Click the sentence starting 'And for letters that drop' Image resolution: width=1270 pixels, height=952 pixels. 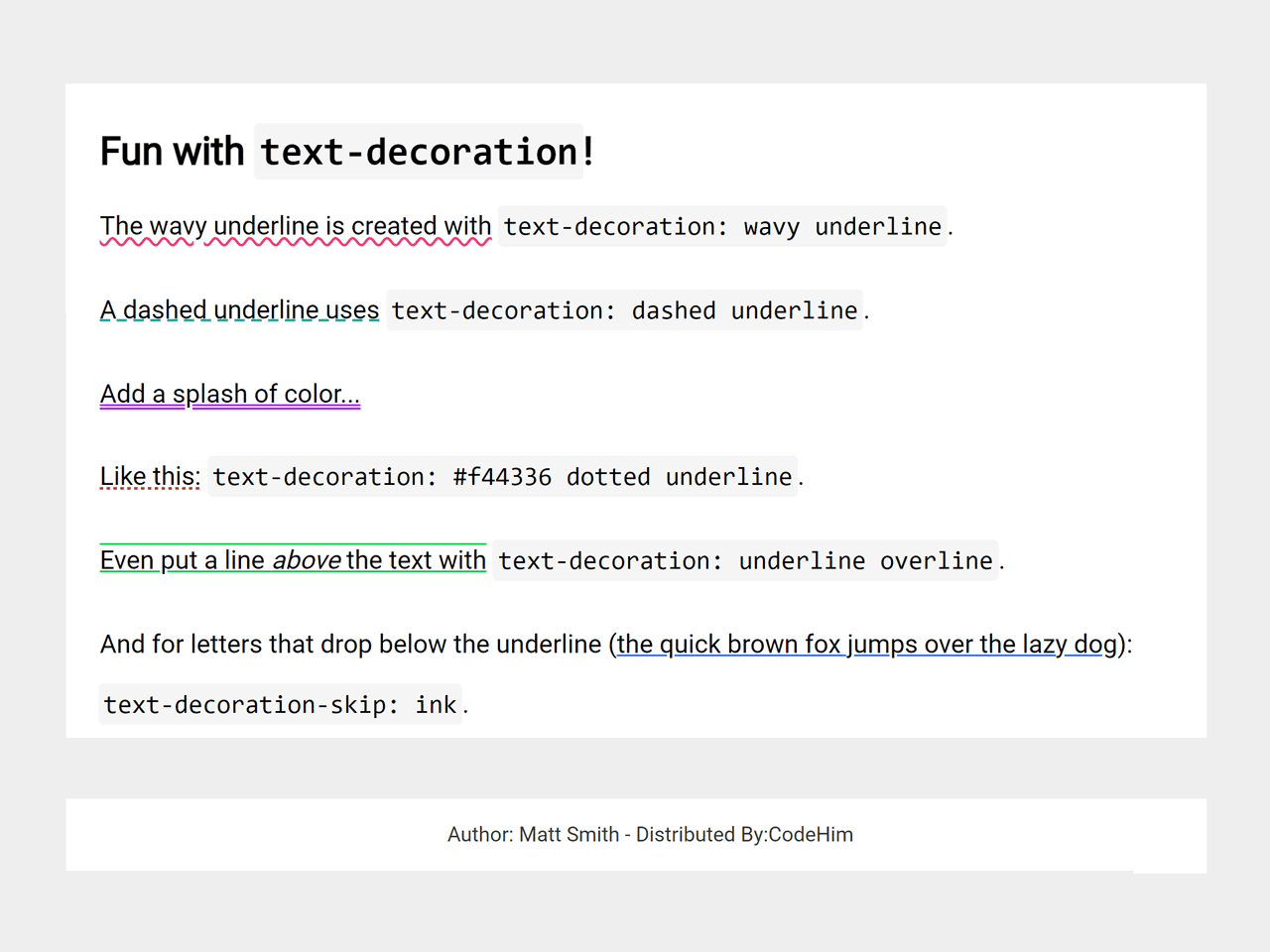pos(298,644)
